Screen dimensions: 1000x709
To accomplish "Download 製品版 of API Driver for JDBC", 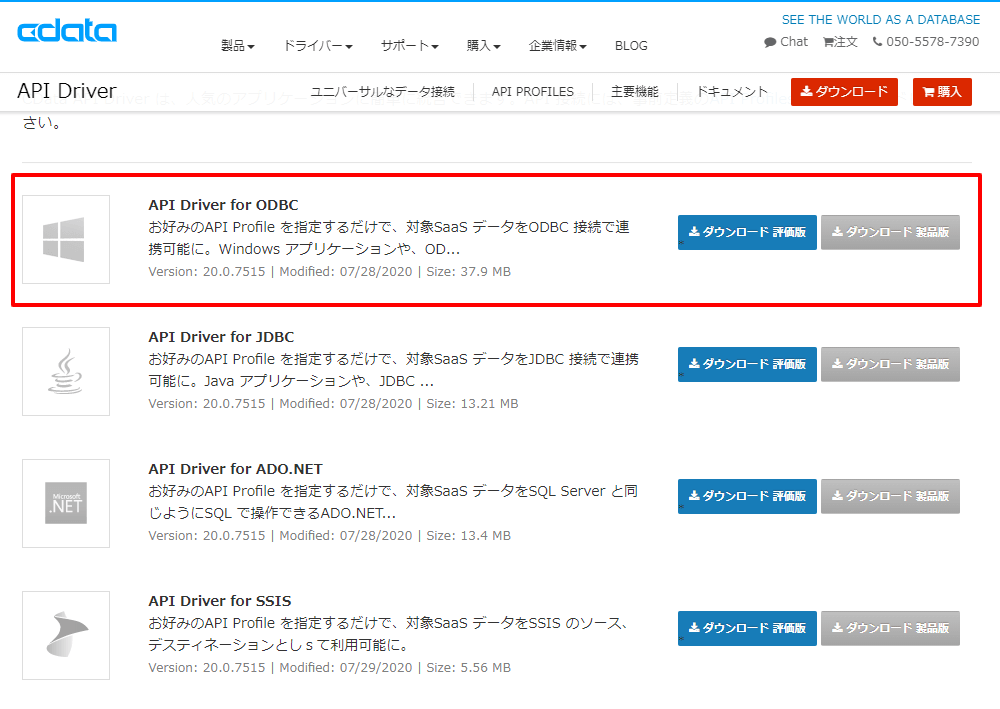I will point(890,364).
